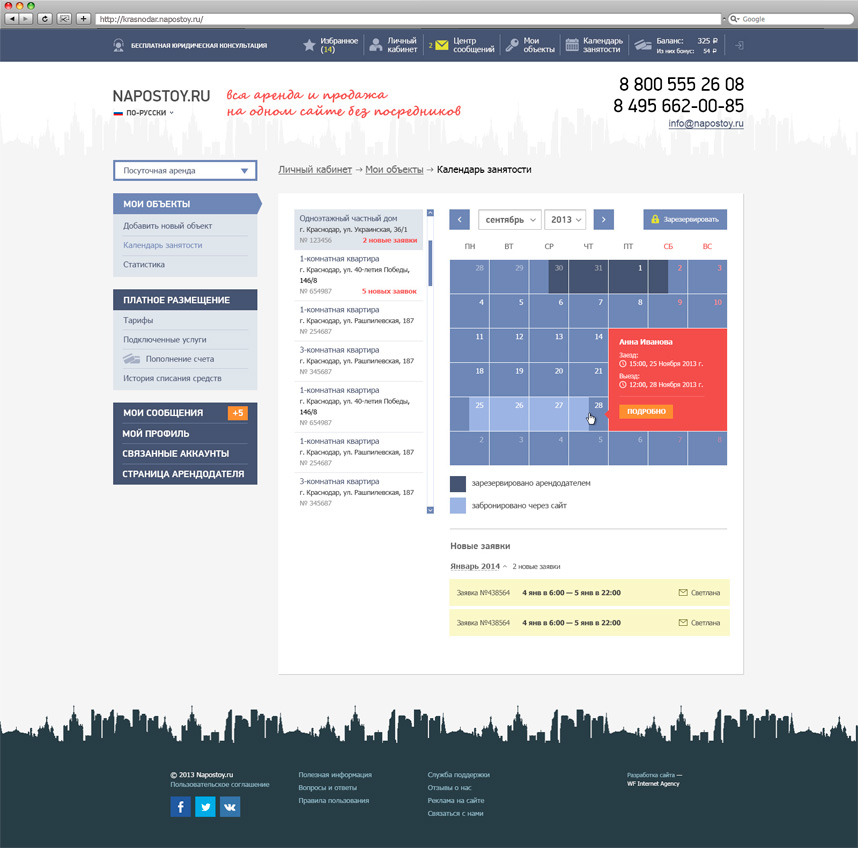Click envelope icon in second Заявка №438564 row

pyautogui.click(x=683, y=623)
